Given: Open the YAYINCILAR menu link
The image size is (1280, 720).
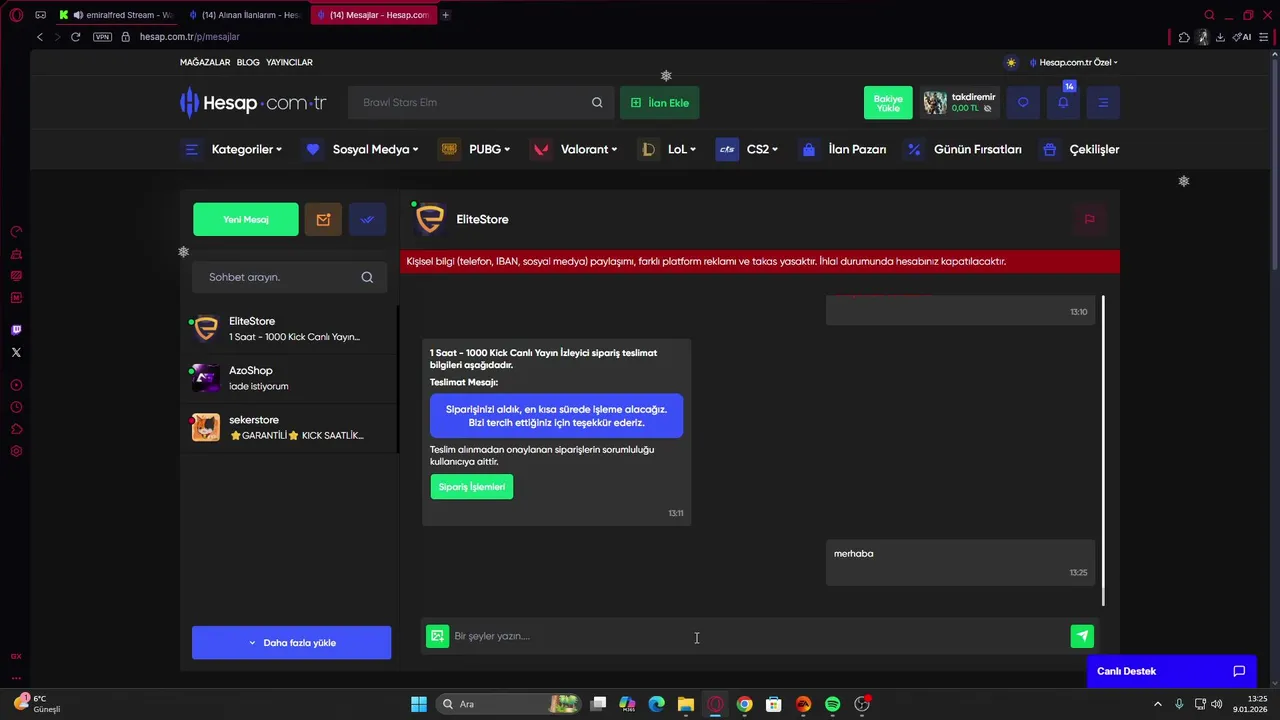Looking at the screenshot, I should [x=289, y=62].
